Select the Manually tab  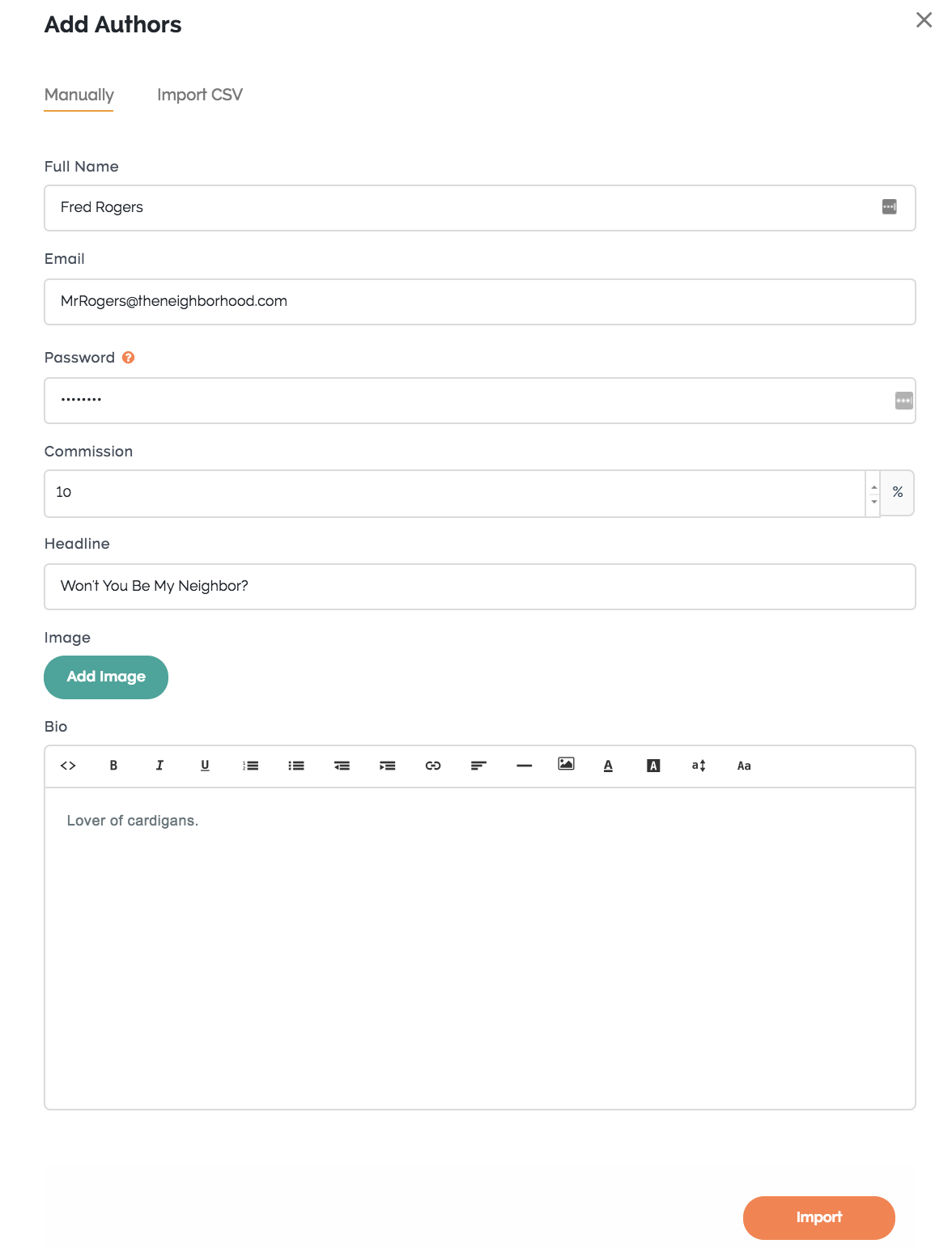(x=79, y=95)
